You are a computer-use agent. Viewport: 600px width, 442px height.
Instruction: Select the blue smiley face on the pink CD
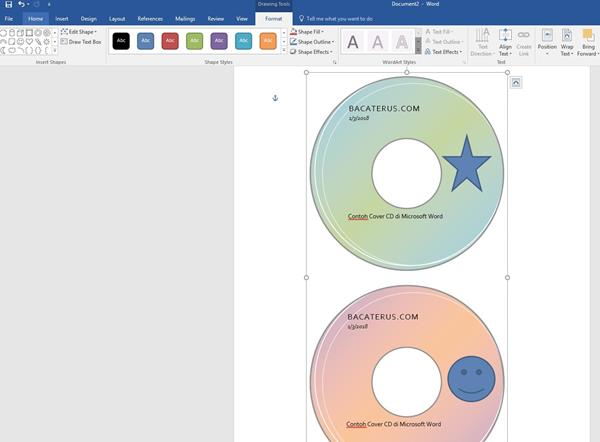pos(471,379)
